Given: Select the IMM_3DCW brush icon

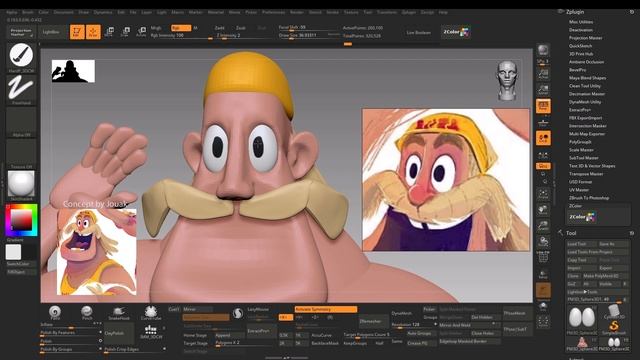Looking at the screenshot, I should point(151,332).
